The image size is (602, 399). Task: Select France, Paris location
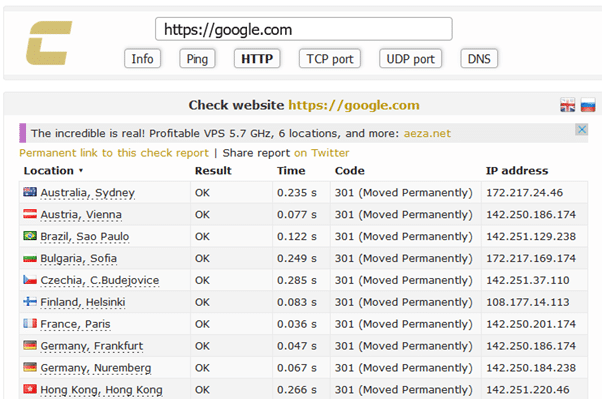(x=75, y=324)
